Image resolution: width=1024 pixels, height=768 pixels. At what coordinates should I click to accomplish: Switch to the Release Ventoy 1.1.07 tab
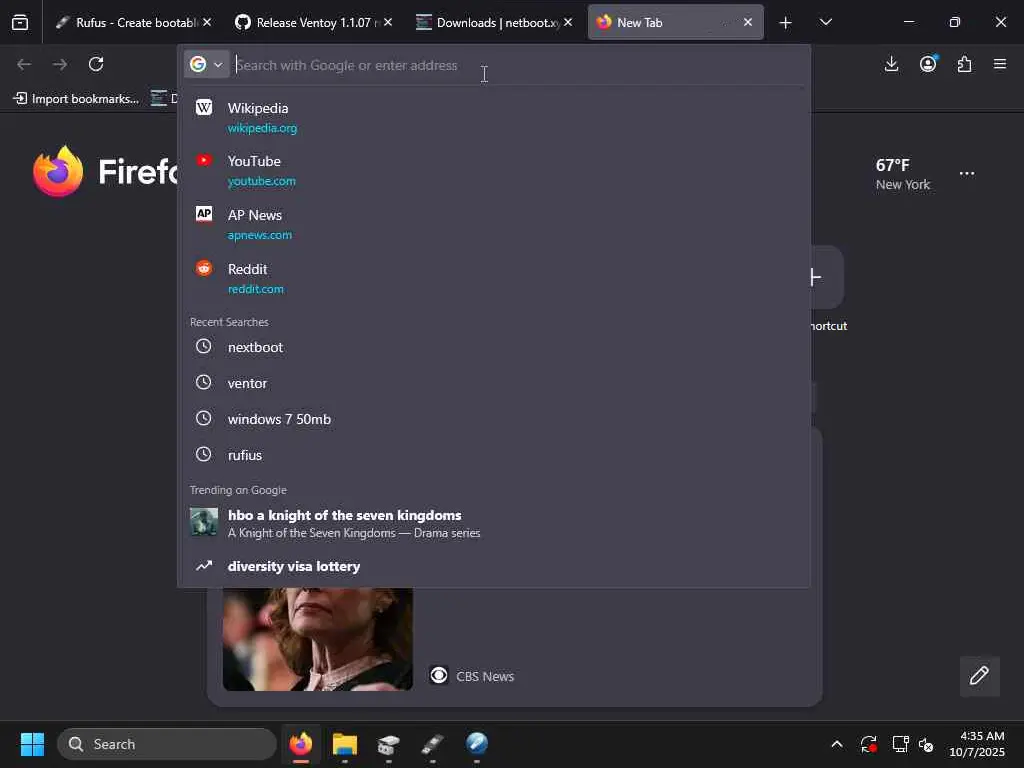[313, 22]
